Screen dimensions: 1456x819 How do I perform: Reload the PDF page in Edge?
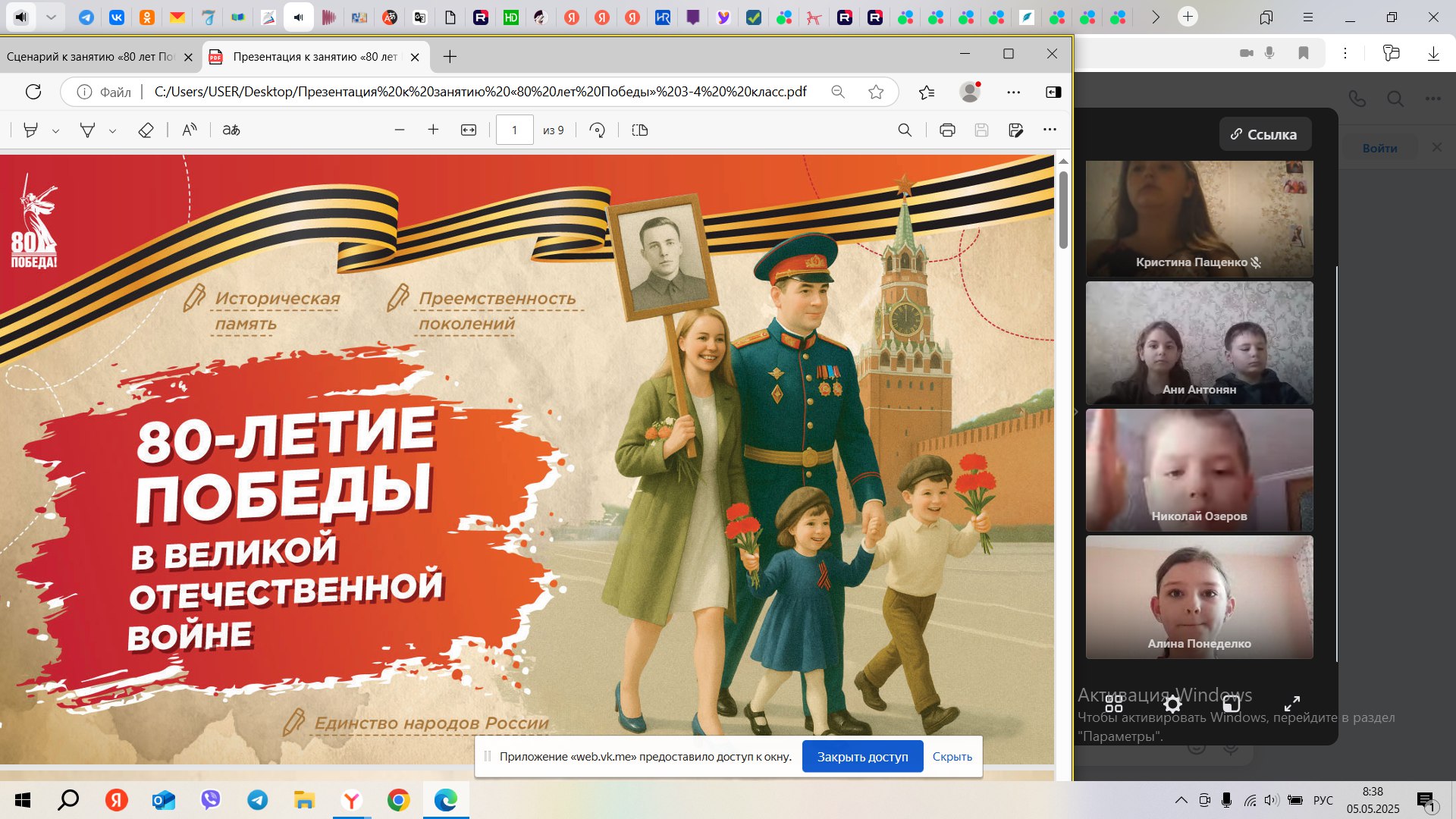click(33, 92)
